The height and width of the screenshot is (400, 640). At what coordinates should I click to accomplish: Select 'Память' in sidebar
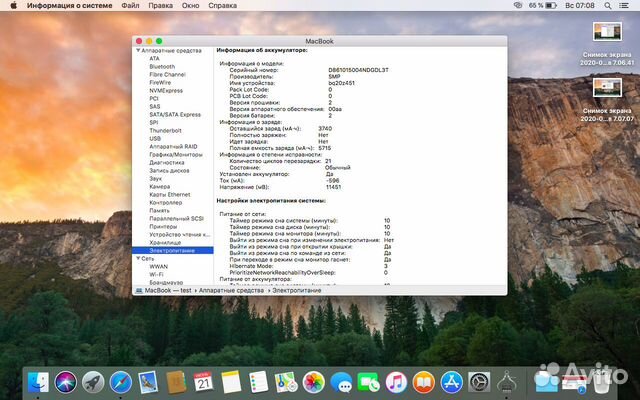(159, 211)
